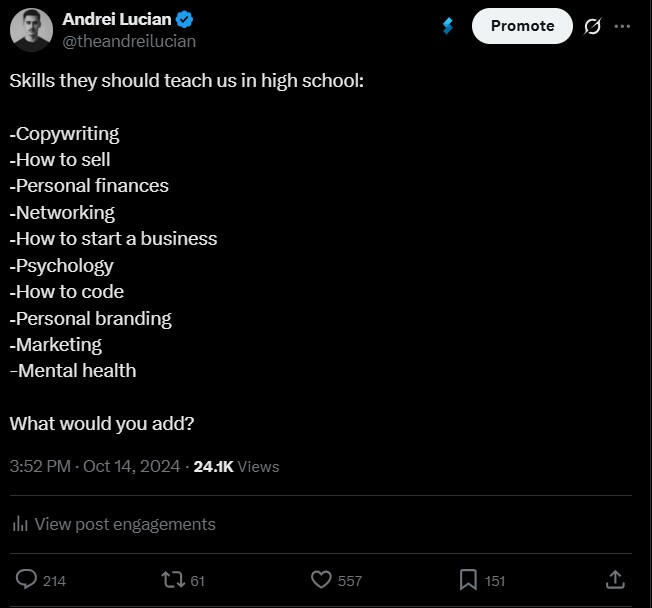
Task: Open View post engagements
Action: pos(124,524)
